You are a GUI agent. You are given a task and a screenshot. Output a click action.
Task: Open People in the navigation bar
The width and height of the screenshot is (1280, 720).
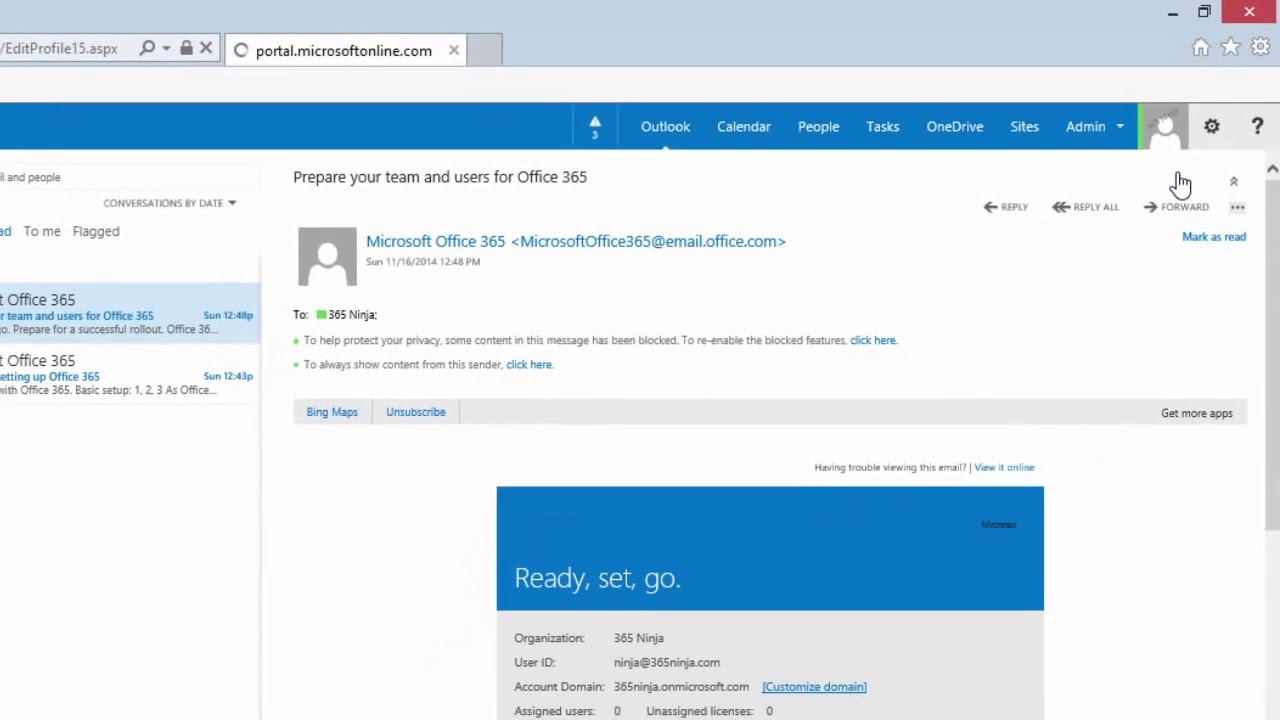point(818,127)
